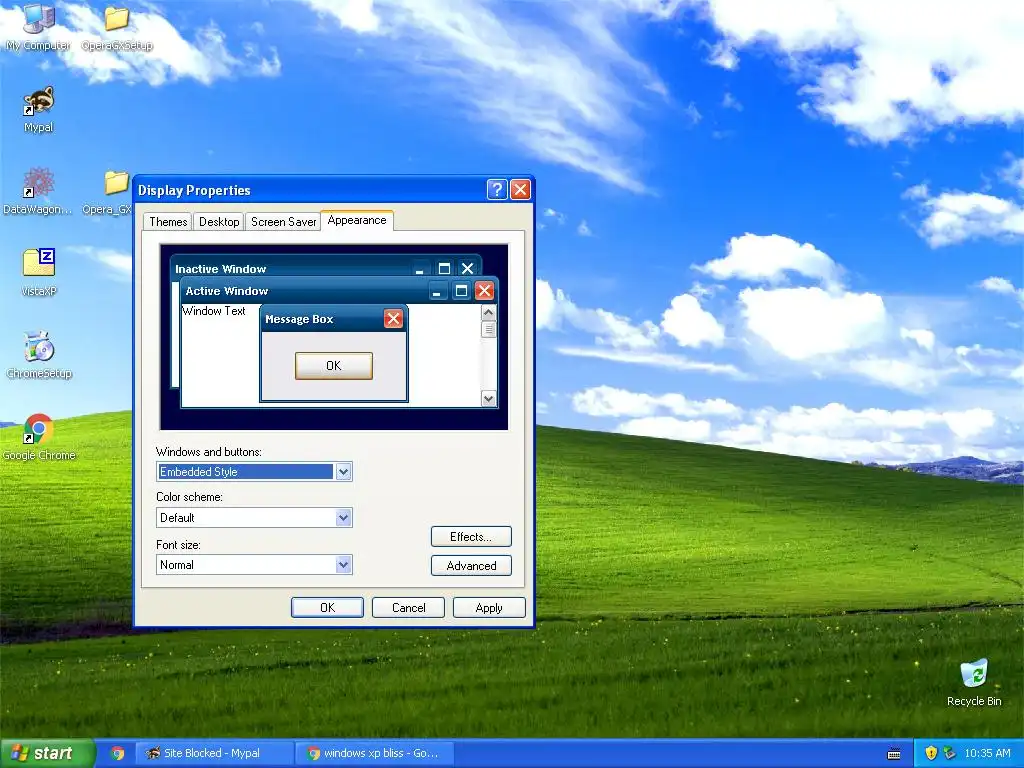Screen dimensions: 1024x768
Task: Switch to Site Blocked - Mypal taskbar window
Action: [x=213, y=753]
